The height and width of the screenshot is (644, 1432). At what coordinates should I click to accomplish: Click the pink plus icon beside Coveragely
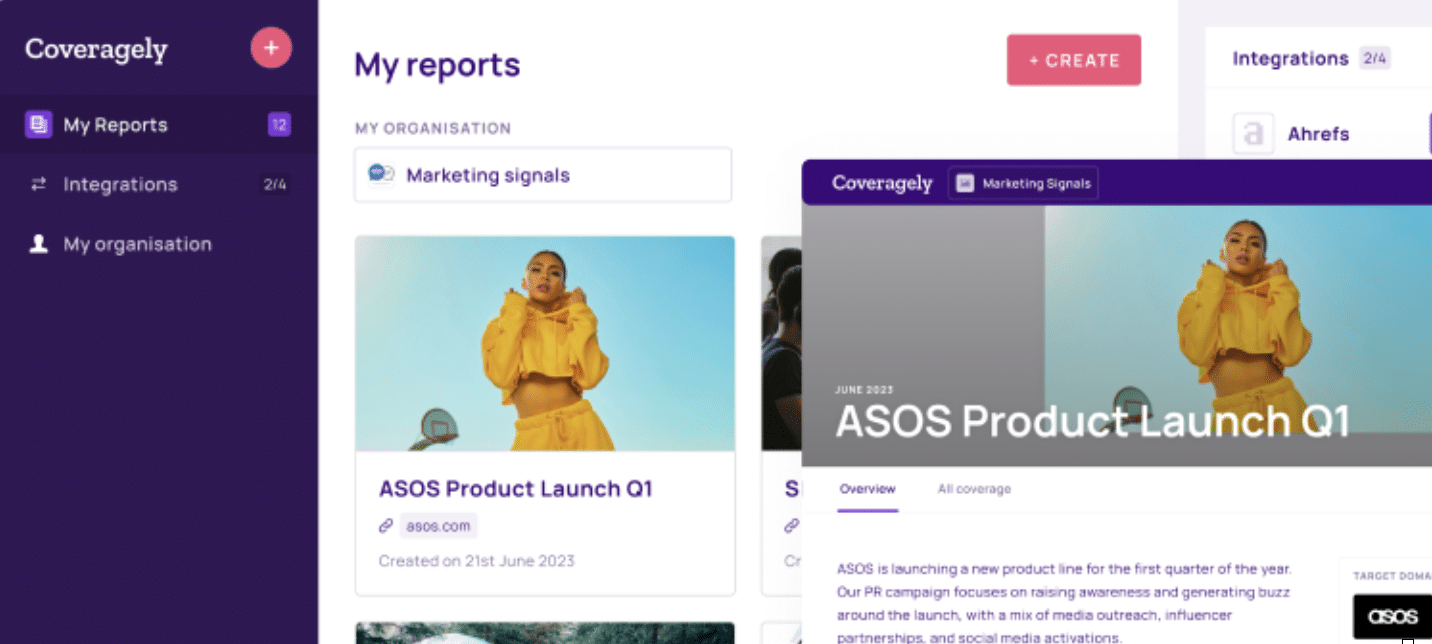[271, 47]
